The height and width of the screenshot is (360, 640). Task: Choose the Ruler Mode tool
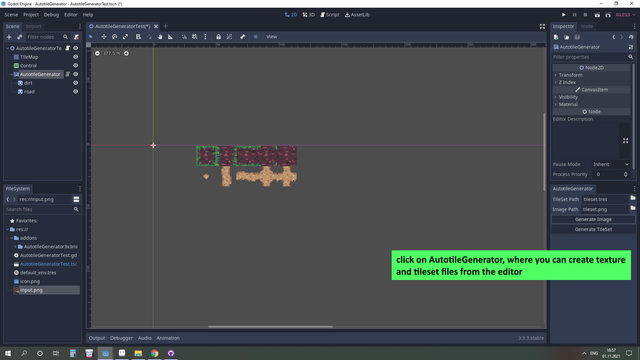pyautogui.click(x=171, y=37)
